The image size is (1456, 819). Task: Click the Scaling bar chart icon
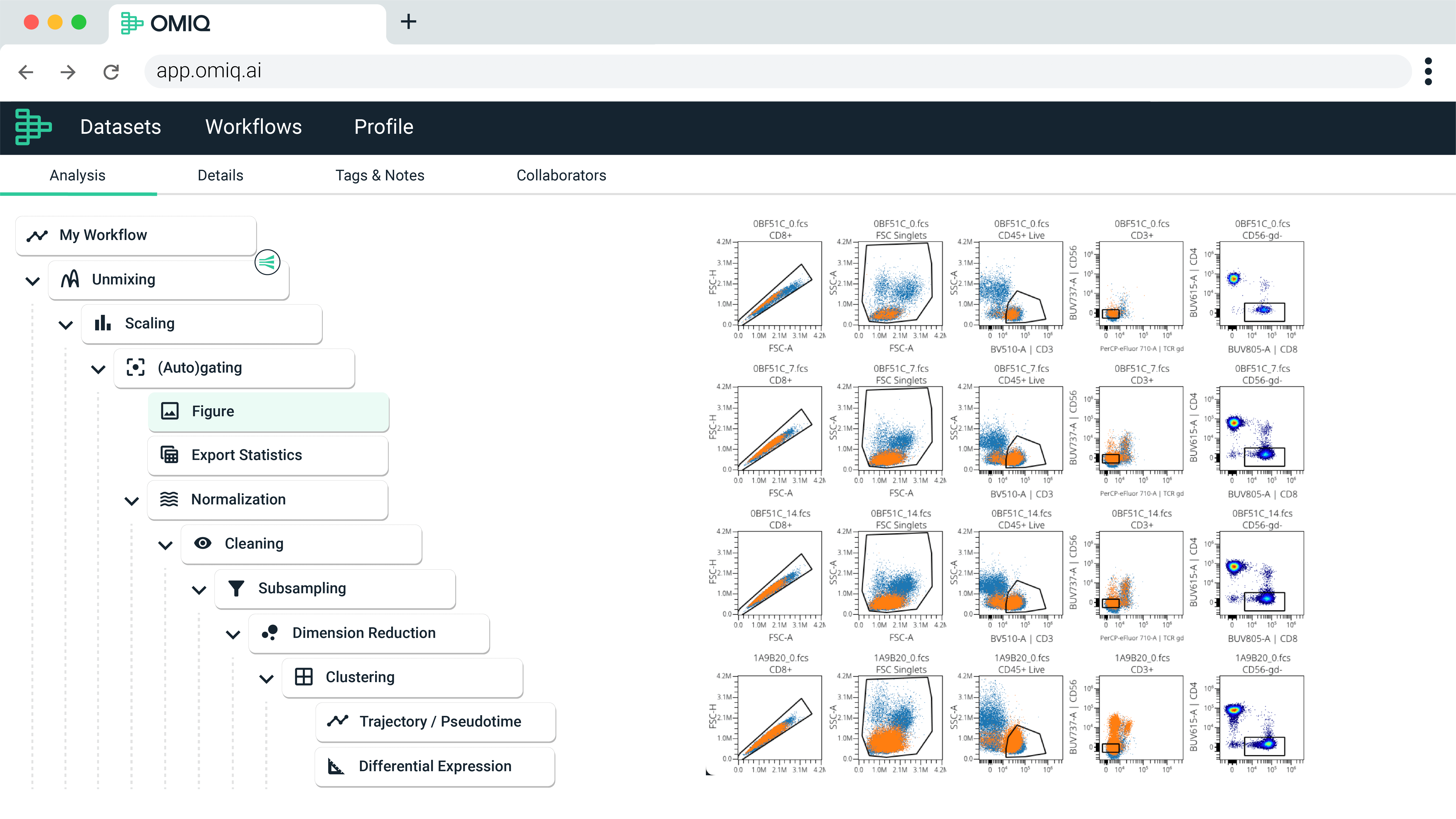(x=103, y=323)
